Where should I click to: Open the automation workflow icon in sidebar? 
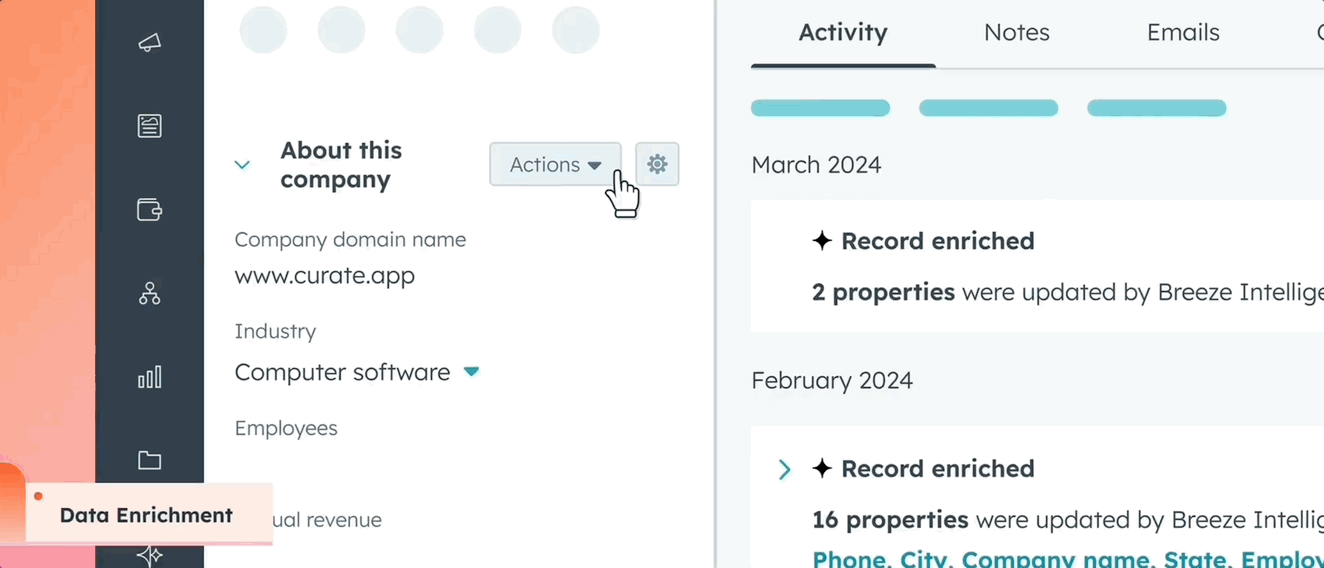149,293
